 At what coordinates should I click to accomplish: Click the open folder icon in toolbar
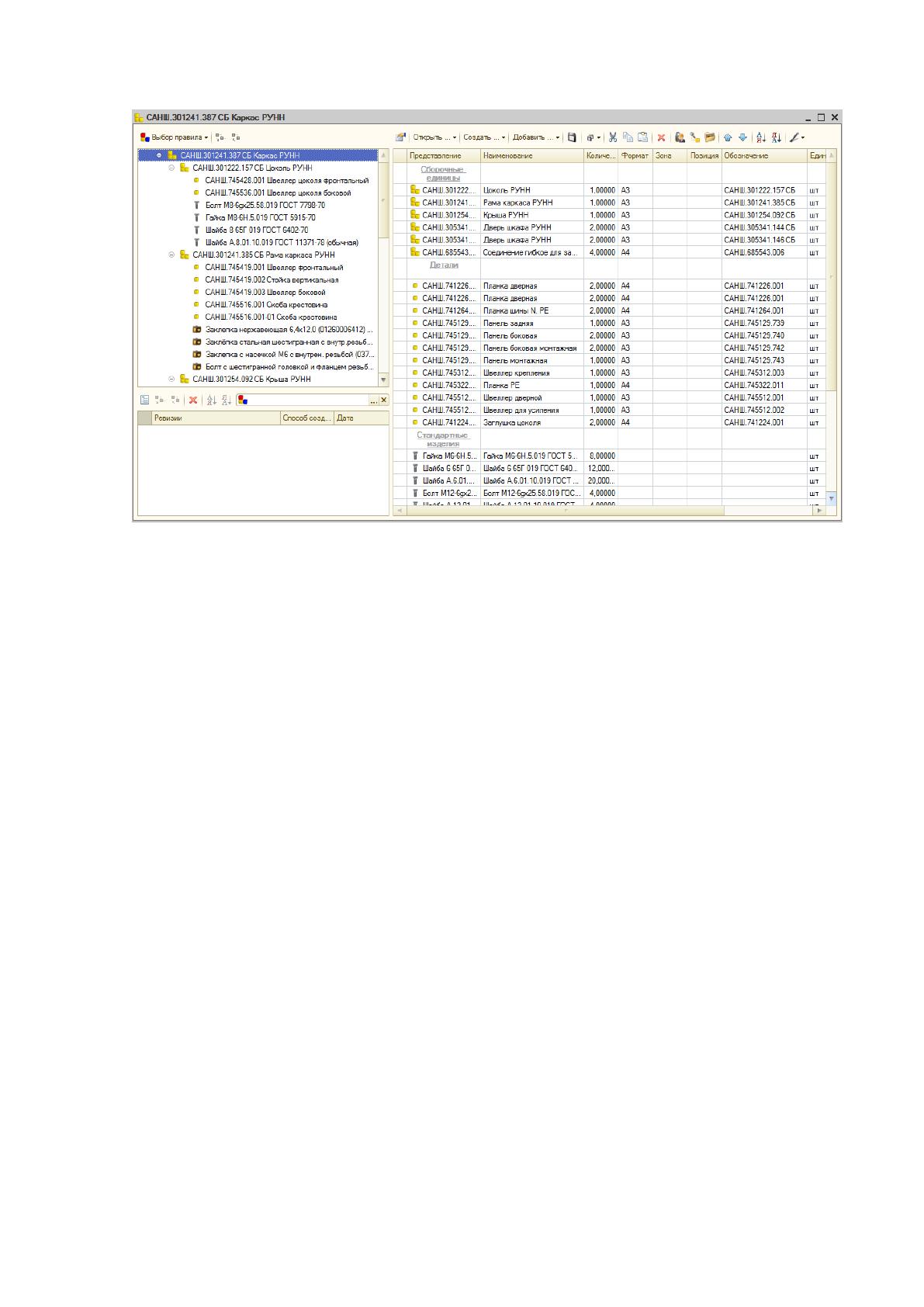(x=709, y=137)
